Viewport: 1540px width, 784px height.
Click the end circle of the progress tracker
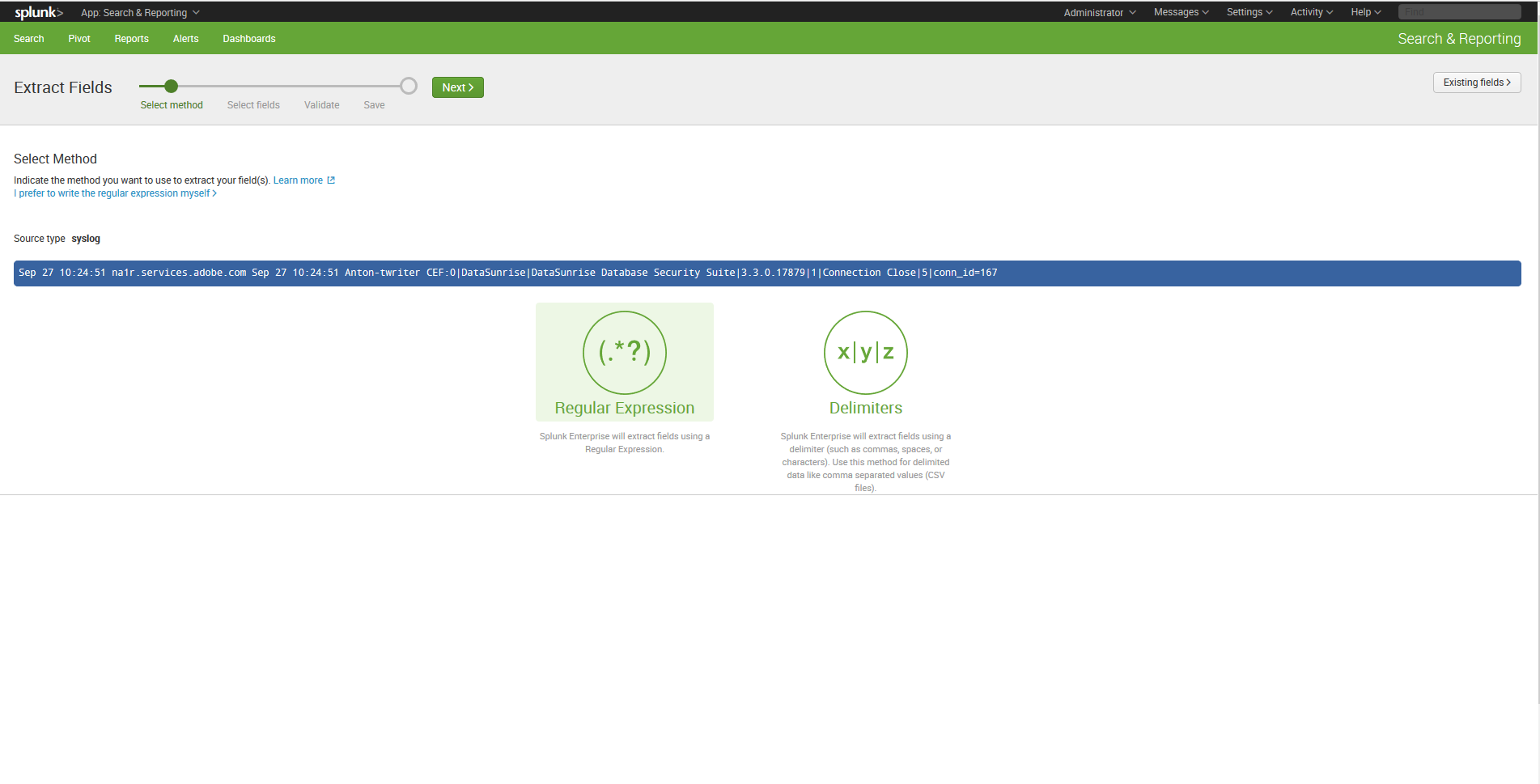point(409,86)
